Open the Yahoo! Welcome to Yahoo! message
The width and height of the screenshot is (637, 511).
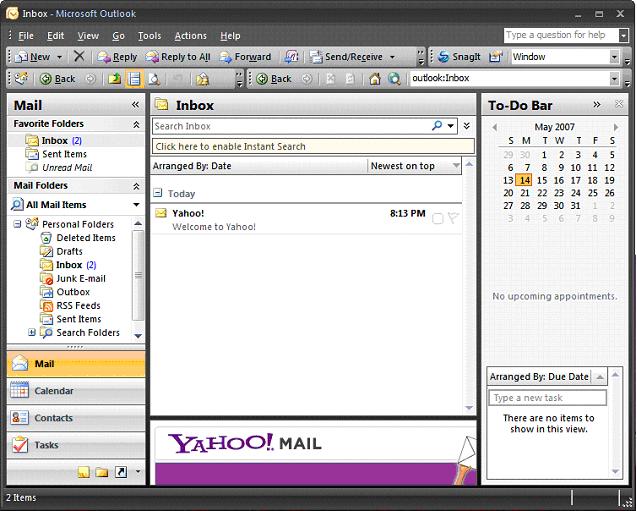(306, 219)
